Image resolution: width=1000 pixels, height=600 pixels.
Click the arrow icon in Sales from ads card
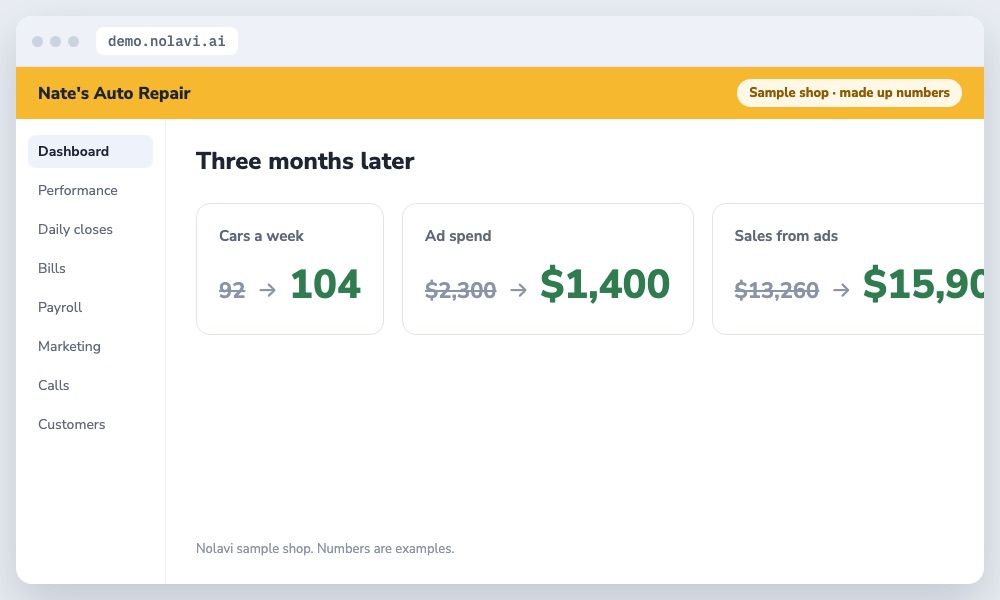click(x=841, y=290)
